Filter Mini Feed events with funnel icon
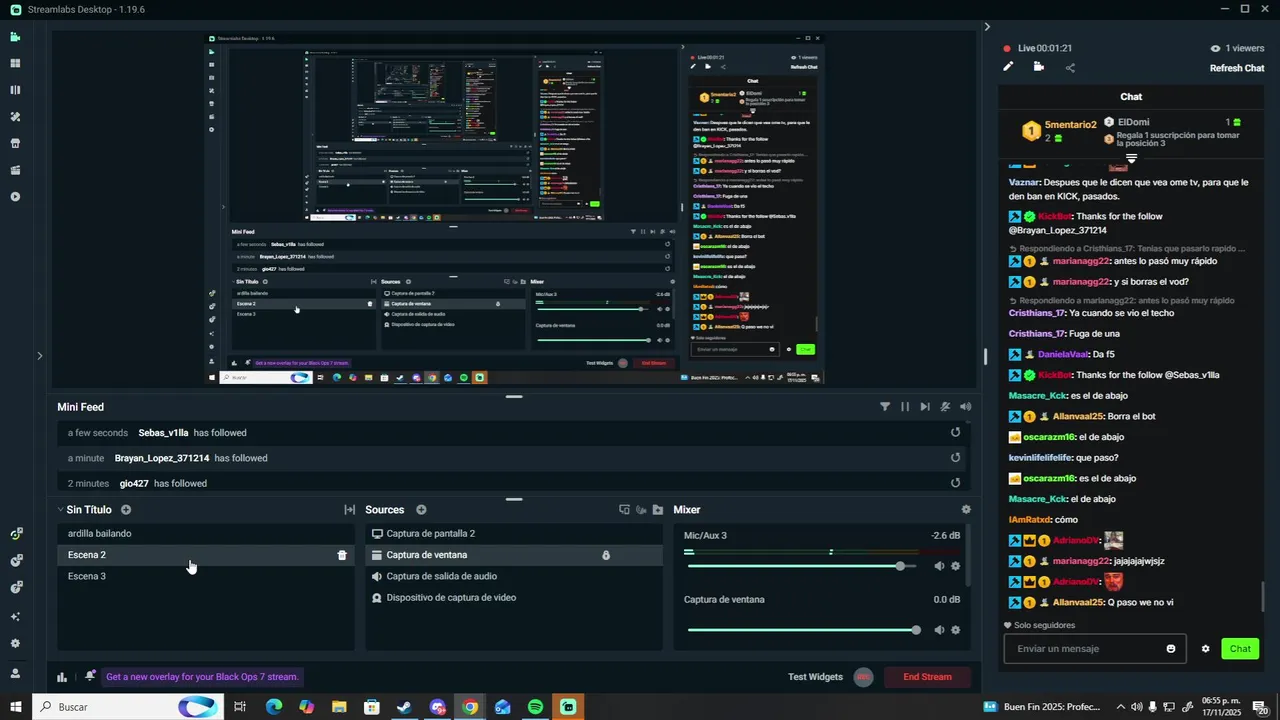The image size is (1280, 720). pos(885,407)
